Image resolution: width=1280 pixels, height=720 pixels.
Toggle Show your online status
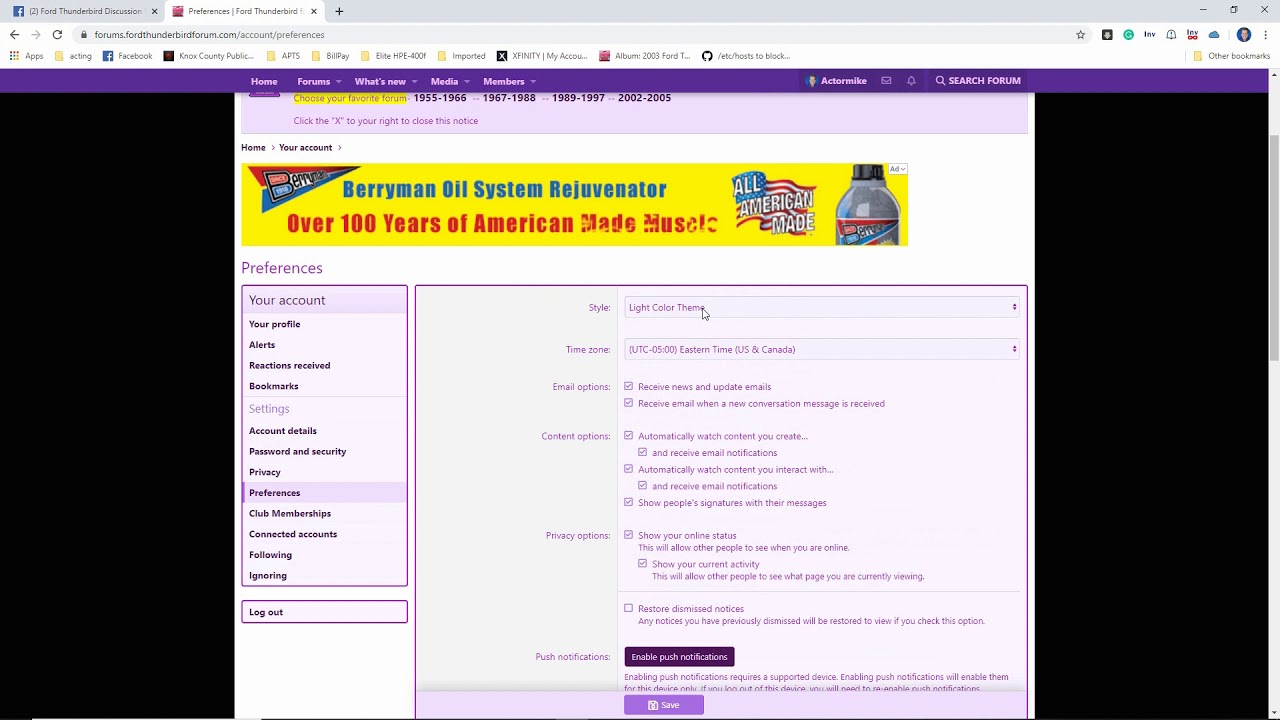629,535
